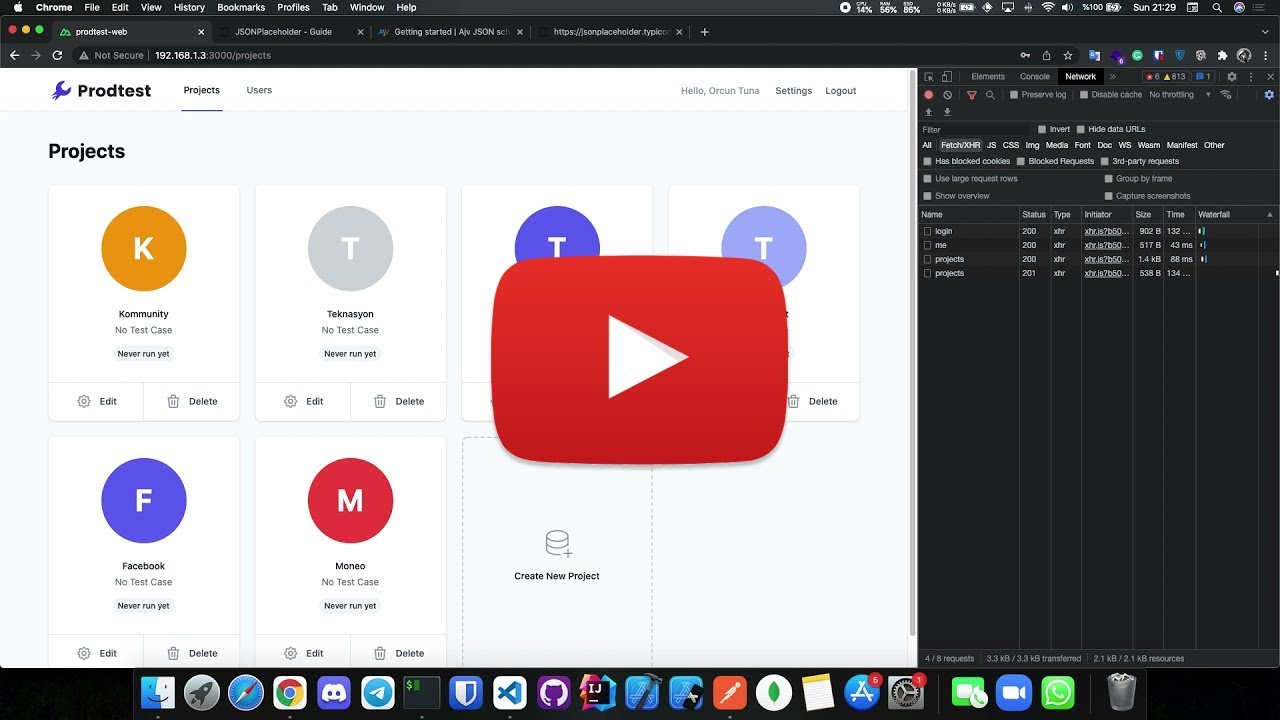Click the import HAR file icon

tap(929, 112)
